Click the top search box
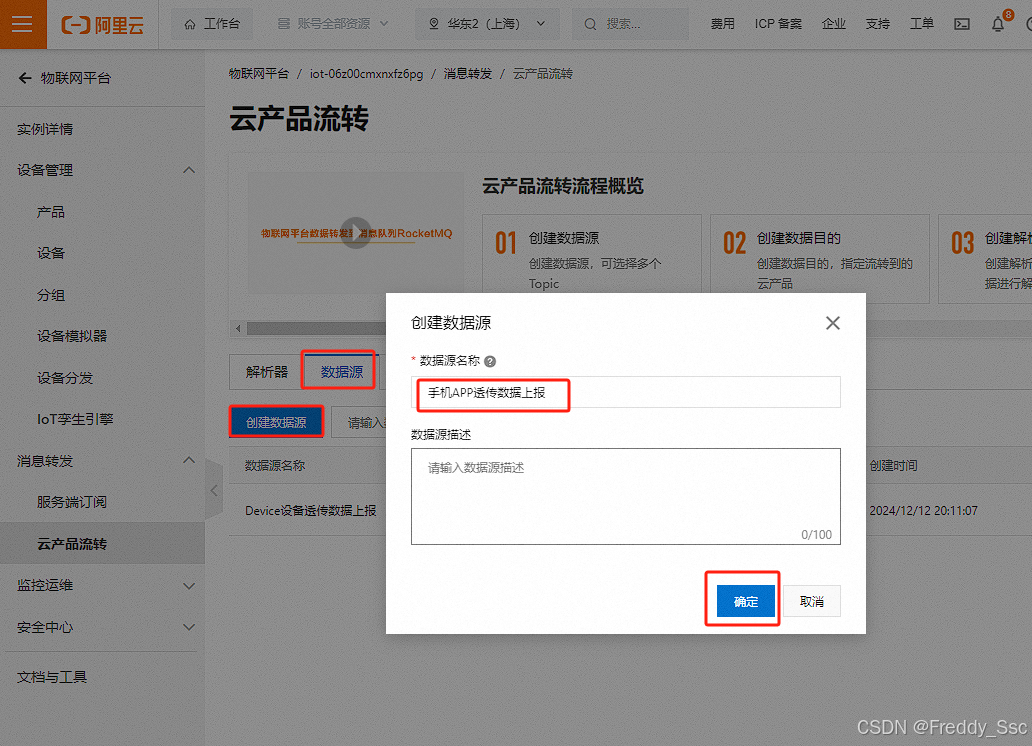The height and width of the screenshot is (746, 1032). point(630,24)
